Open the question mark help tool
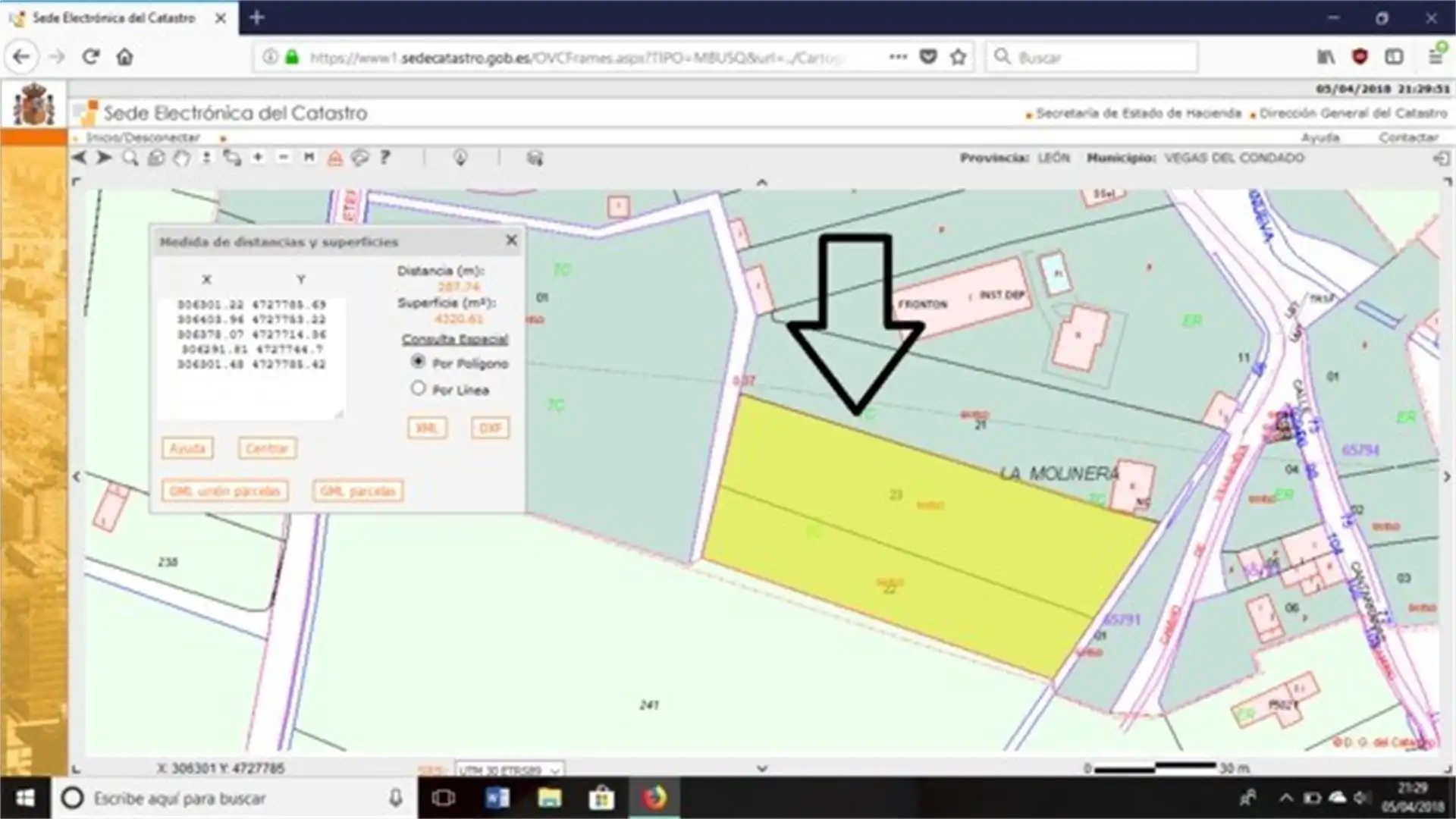The height and width of the screenshot is (819, 1456). pos(385,158)
